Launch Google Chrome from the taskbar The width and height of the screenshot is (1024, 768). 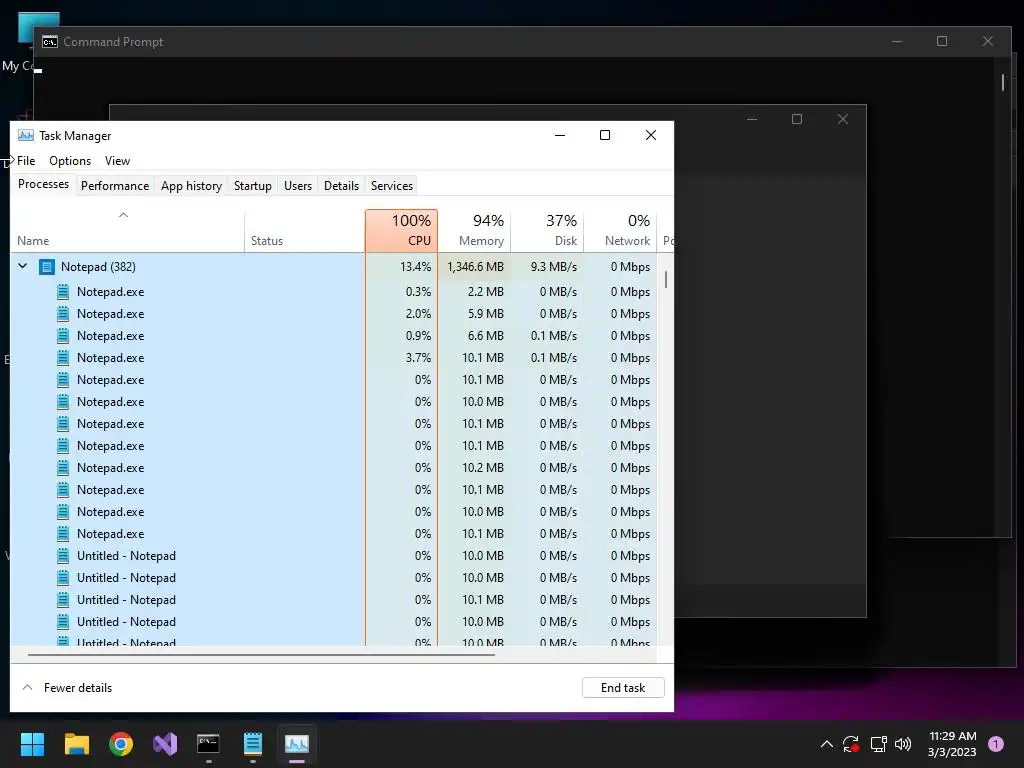121,744
